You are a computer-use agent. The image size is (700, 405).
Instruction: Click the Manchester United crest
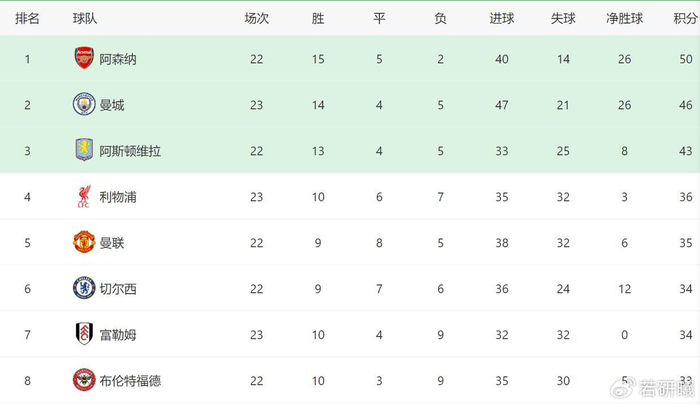[84, 242]
